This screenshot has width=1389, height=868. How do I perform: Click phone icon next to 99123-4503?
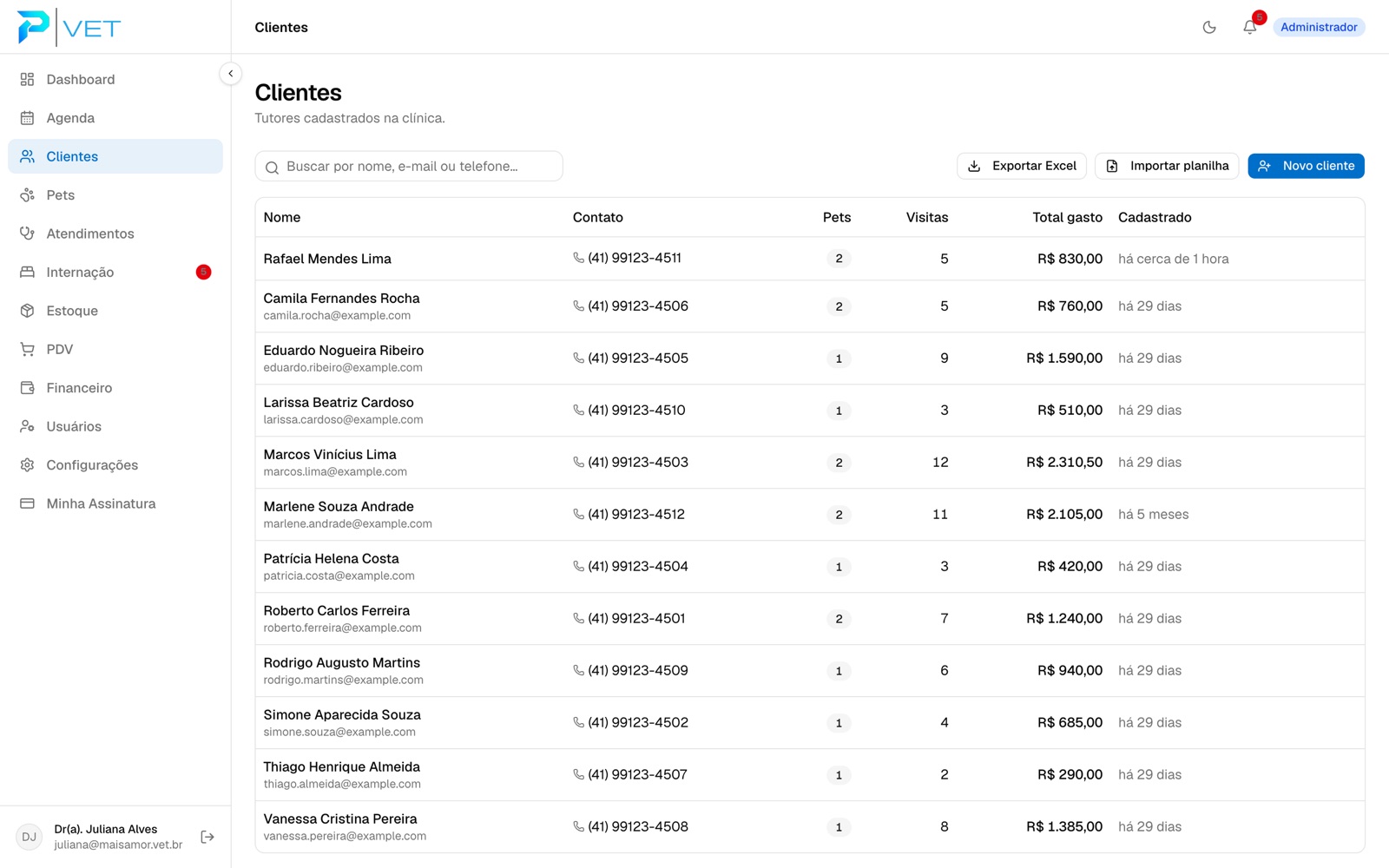578,462
